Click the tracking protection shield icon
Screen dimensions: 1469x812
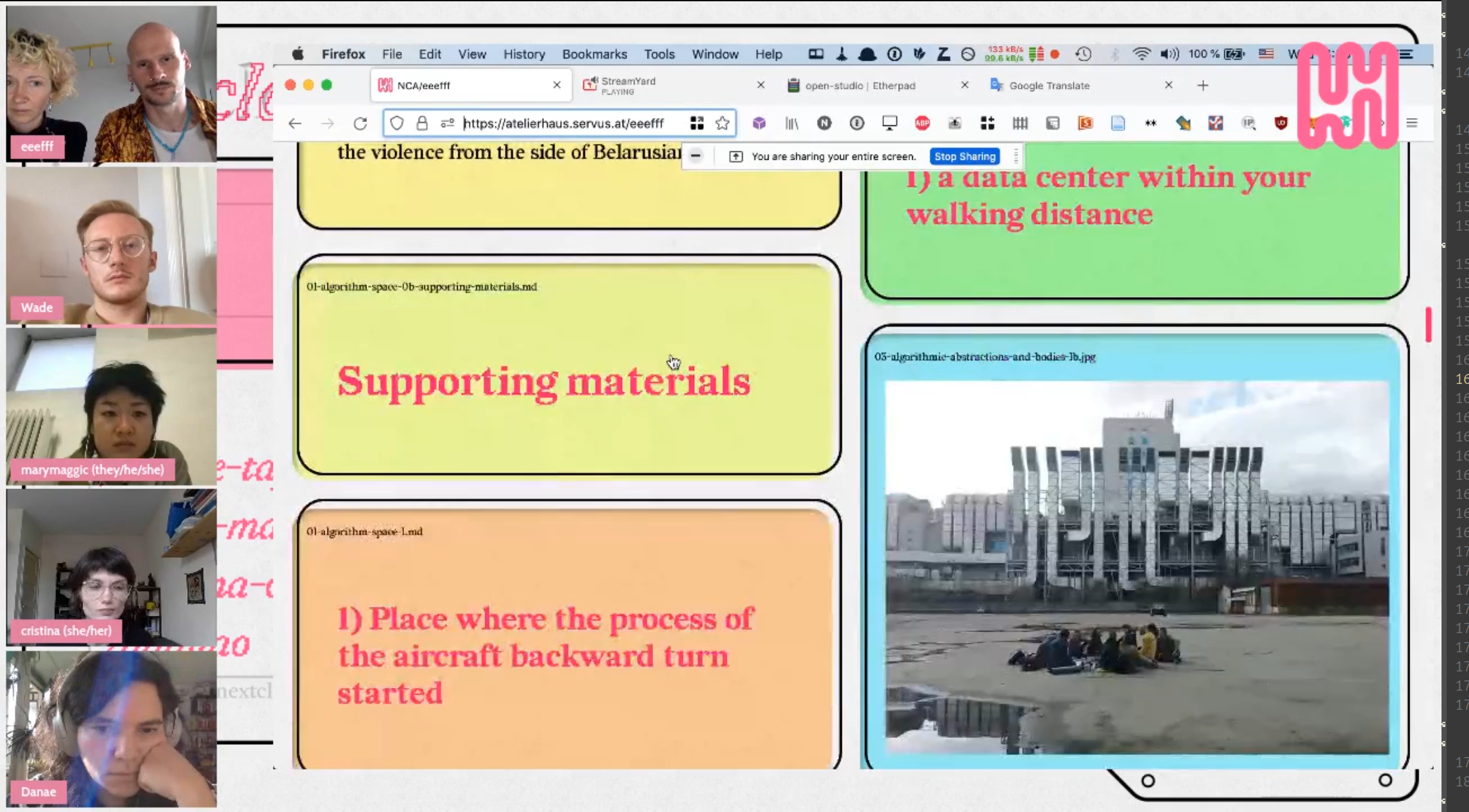[397, 123]
